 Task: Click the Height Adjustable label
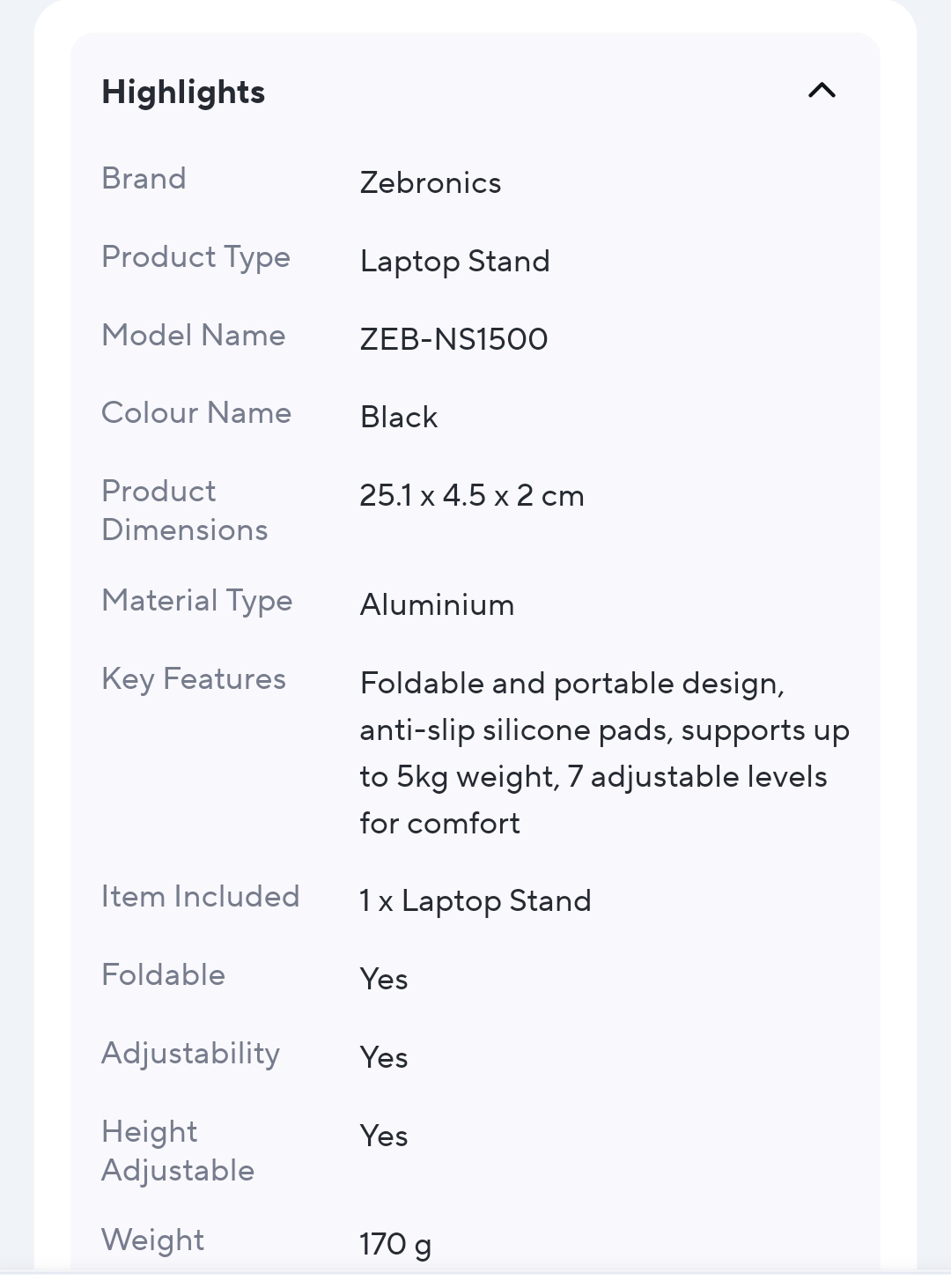pyautogui.click(x=177, y=1151)
